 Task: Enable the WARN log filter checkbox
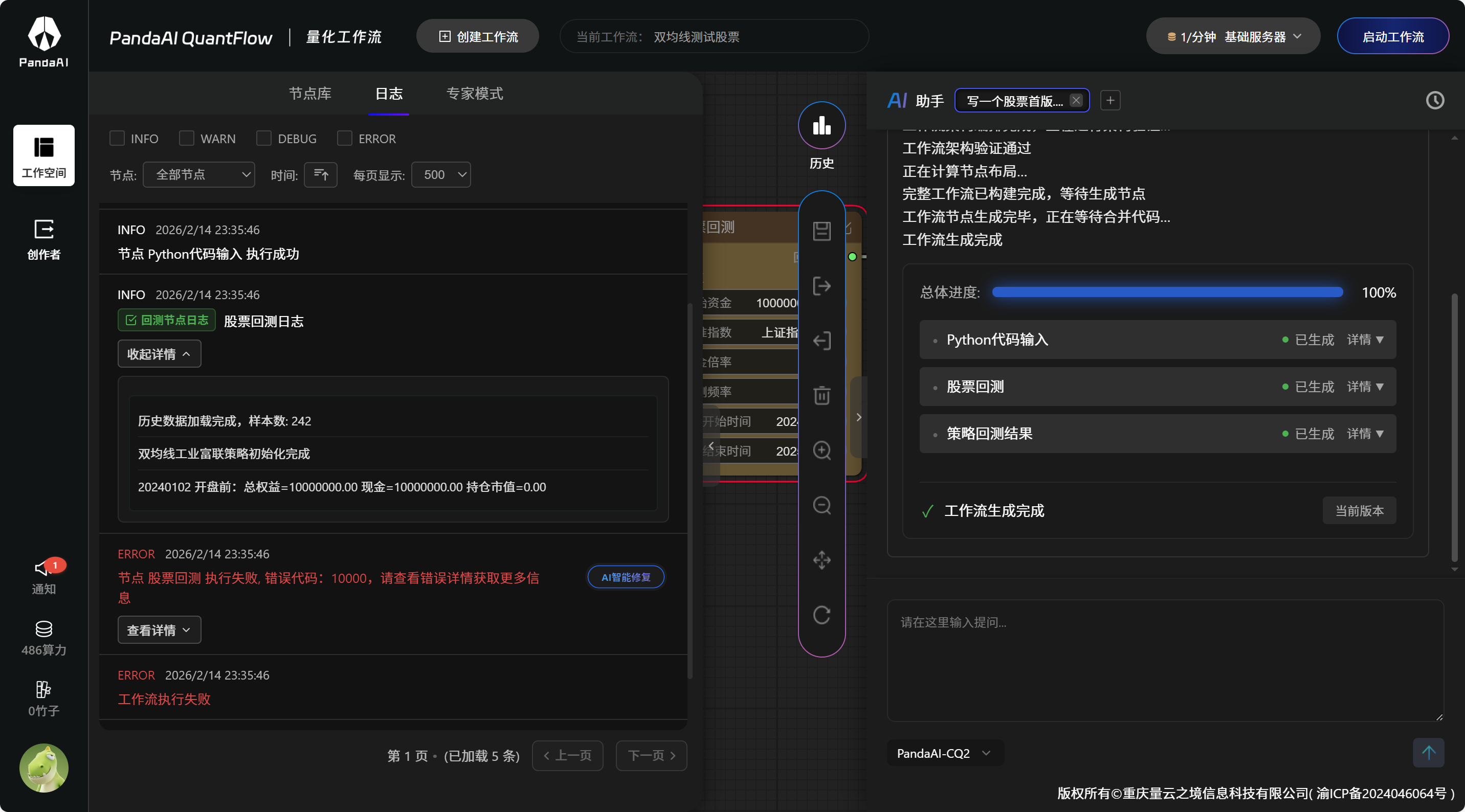coord(187,138)
